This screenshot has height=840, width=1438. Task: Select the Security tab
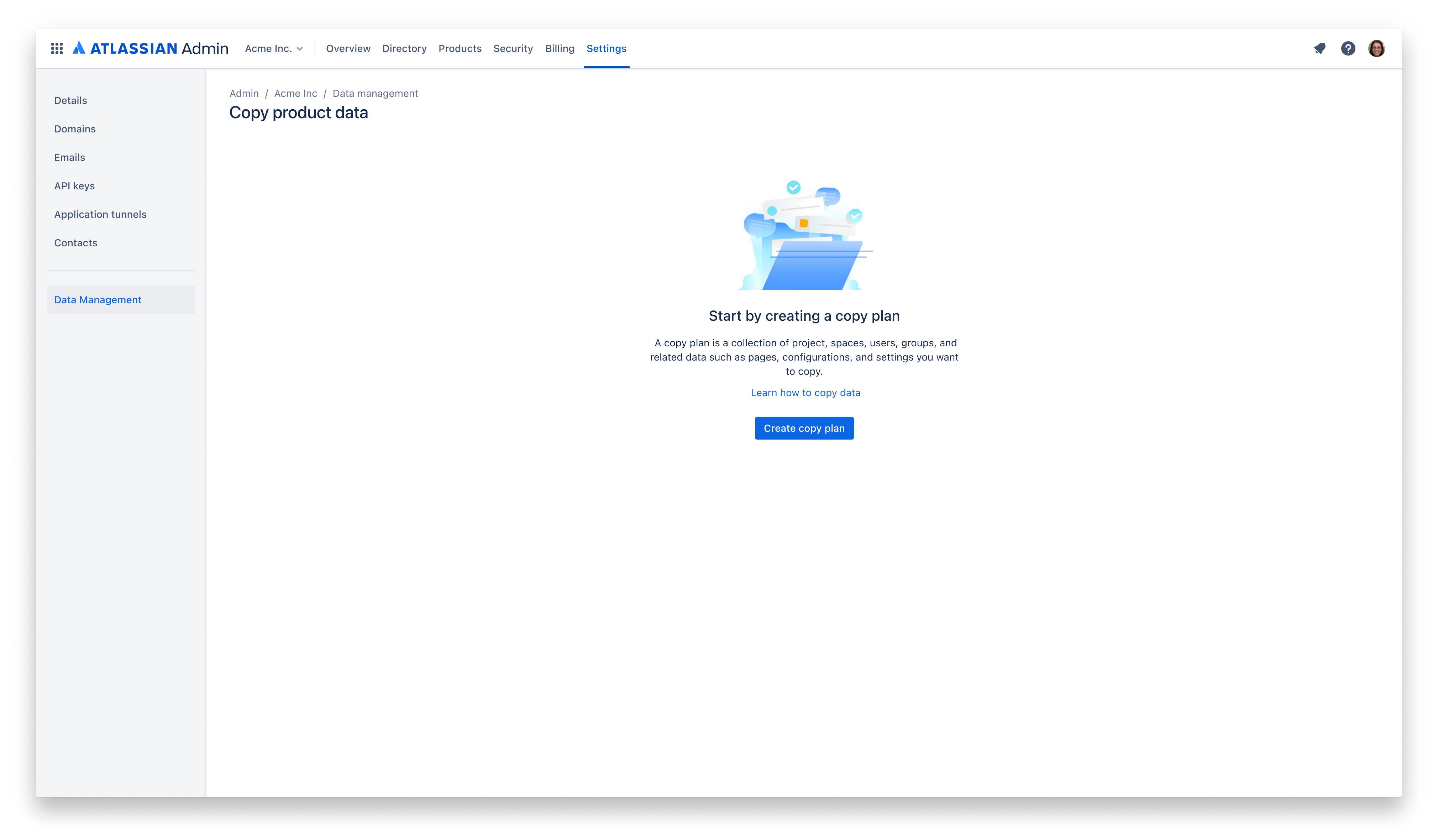click(x=513, y=48)
